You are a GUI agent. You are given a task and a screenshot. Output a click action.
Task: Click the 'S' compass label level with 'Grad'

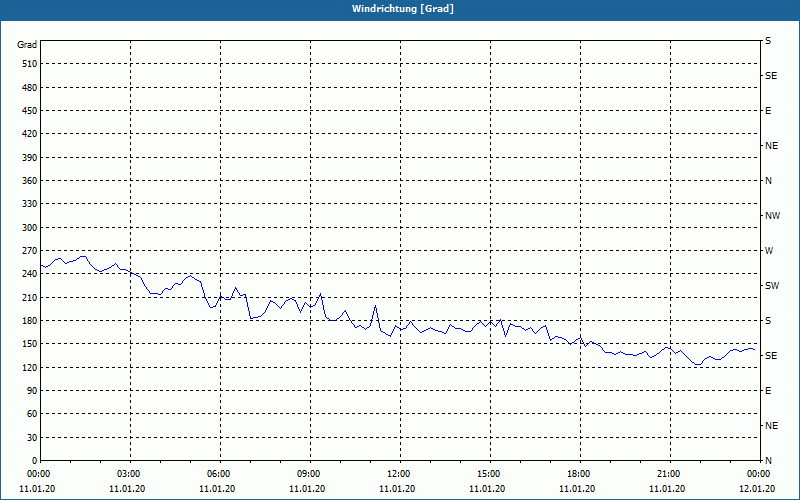tap(768, 41)
